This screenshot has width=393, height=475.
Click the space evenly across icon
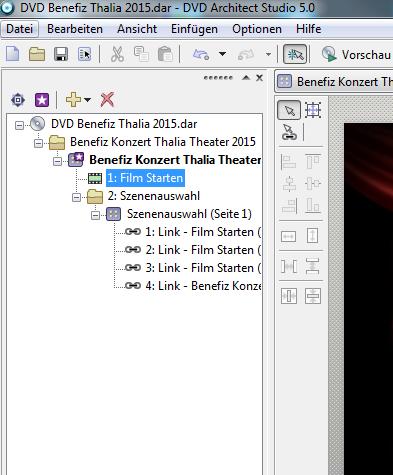[289, 266]
